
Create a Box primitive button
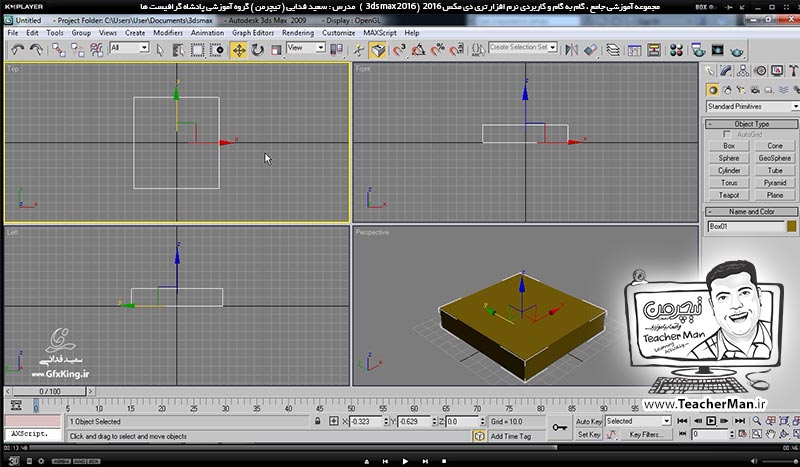click(729, 145)
